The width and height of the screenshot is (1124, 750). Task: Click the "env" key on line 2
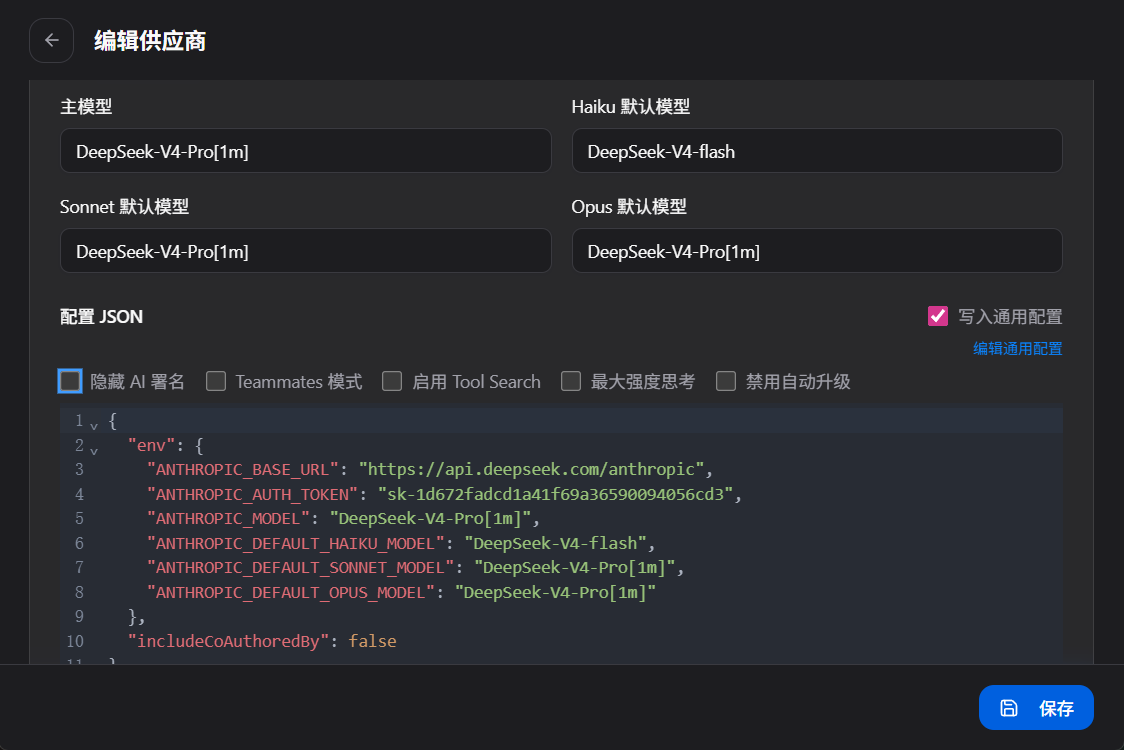coord(151,445)
